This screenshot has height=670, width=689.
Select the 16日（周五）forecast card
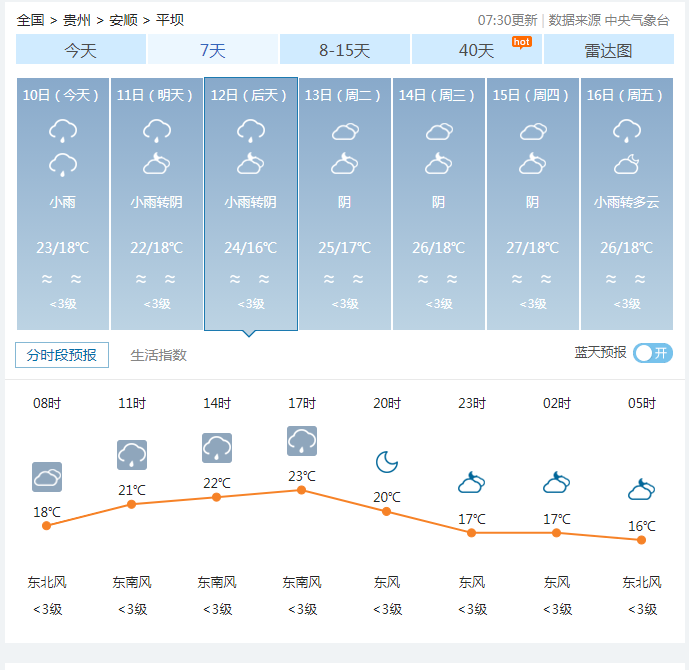(x=627, y=203)
